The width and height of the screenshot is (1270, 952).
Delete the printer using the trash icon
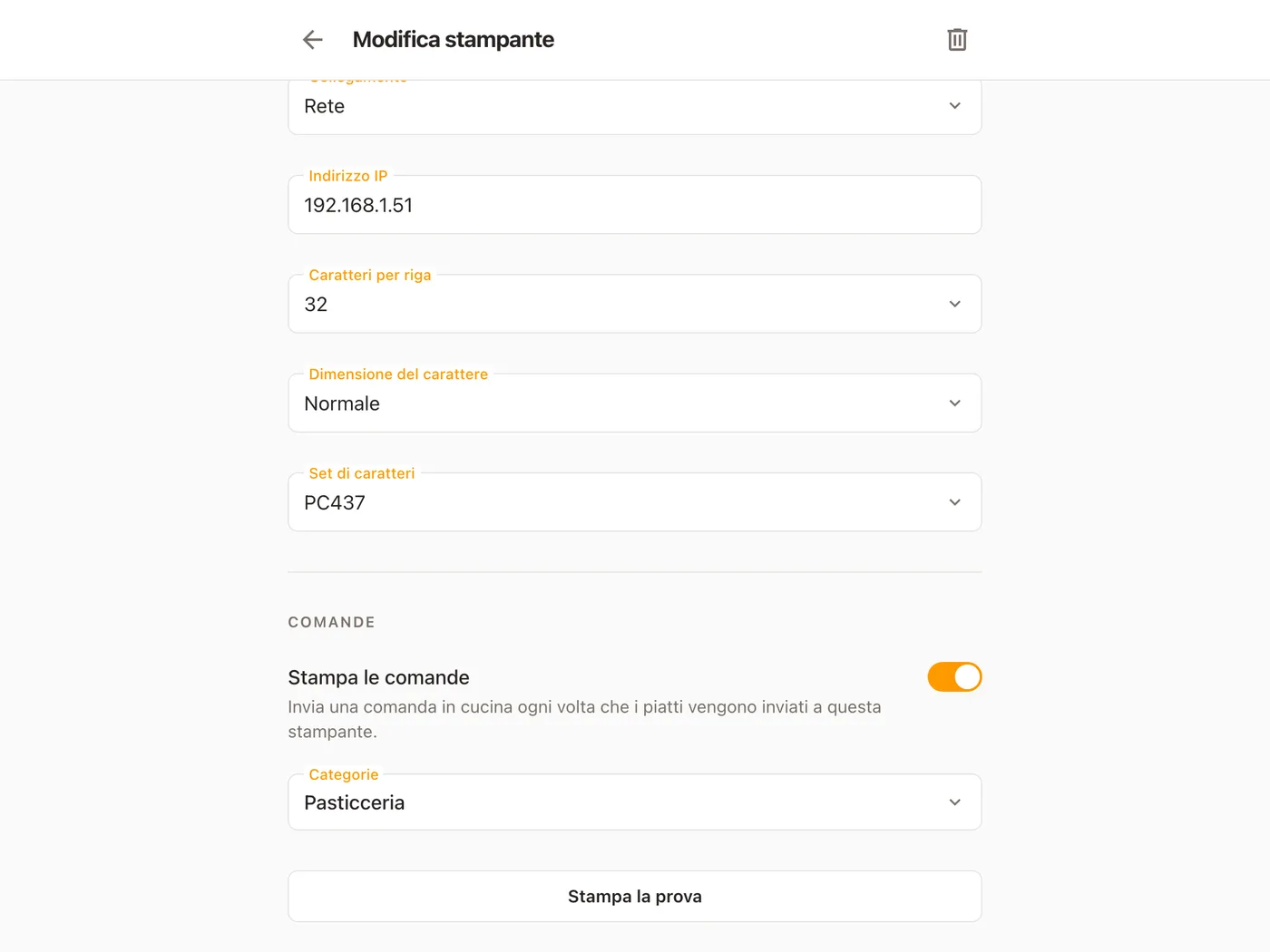tap(957, 40)
